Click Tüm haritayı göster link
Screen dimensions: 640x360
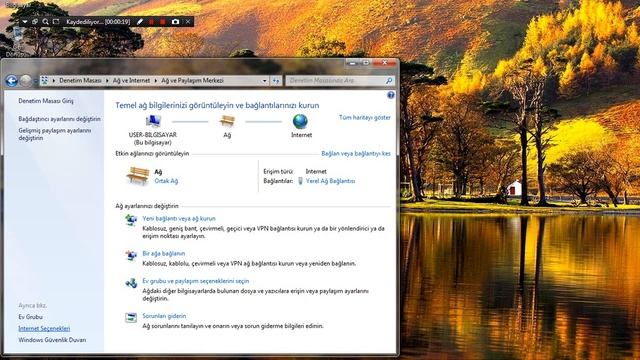364,118
